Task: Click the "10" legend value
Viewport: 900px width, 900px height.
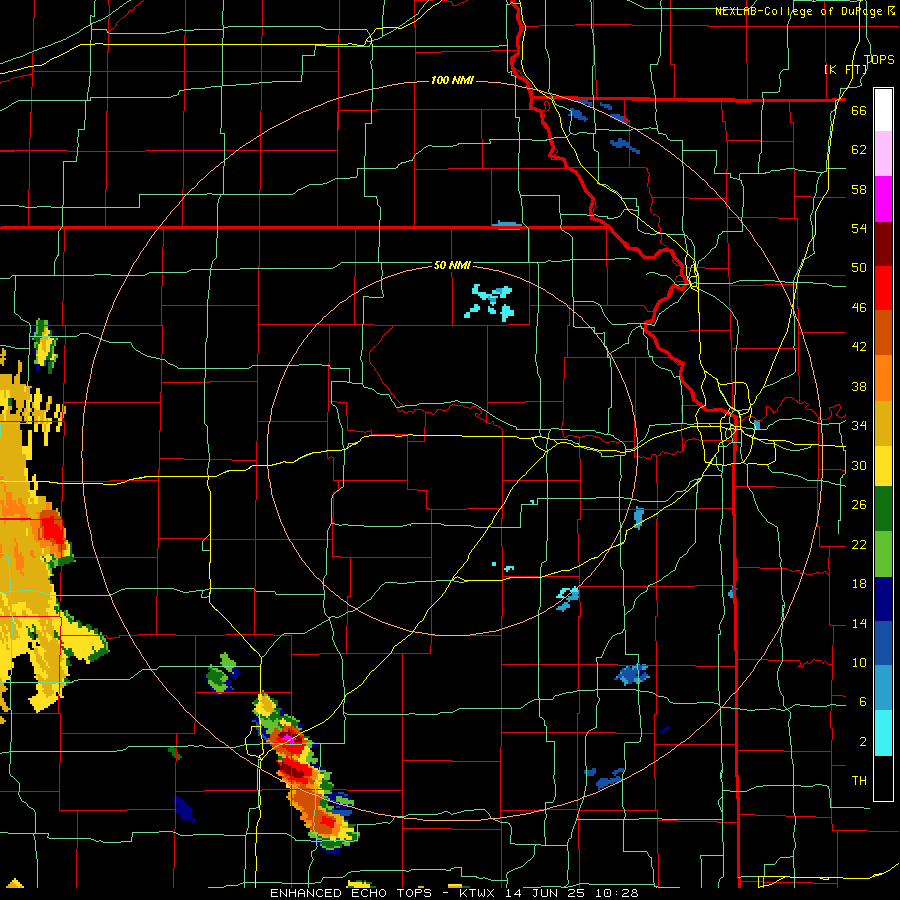Action: click(859, 662)
